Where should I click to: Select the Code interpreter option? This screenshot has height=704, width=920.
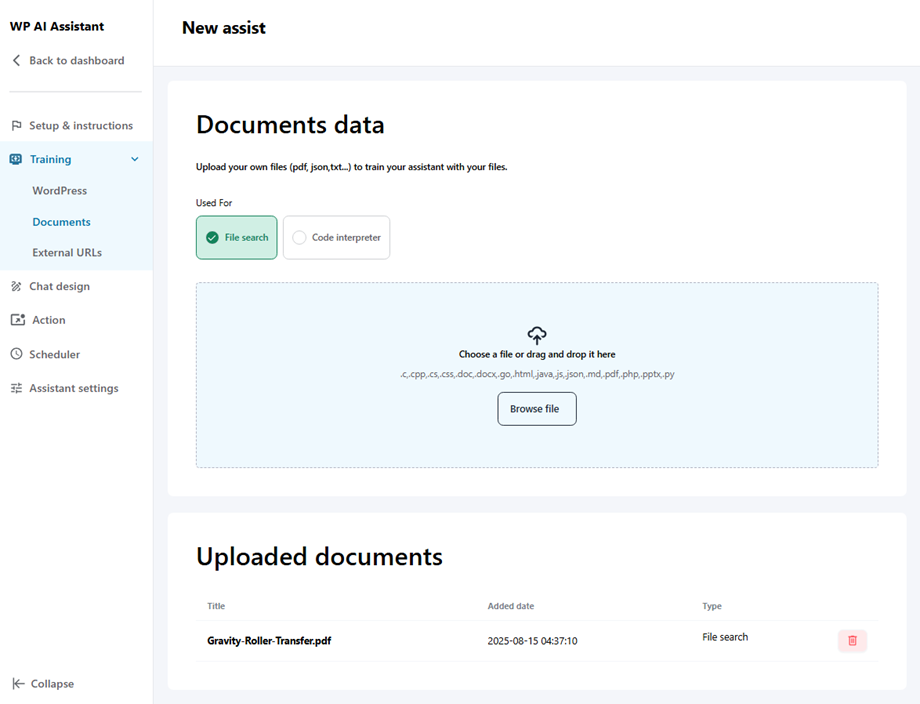point(336,238)
